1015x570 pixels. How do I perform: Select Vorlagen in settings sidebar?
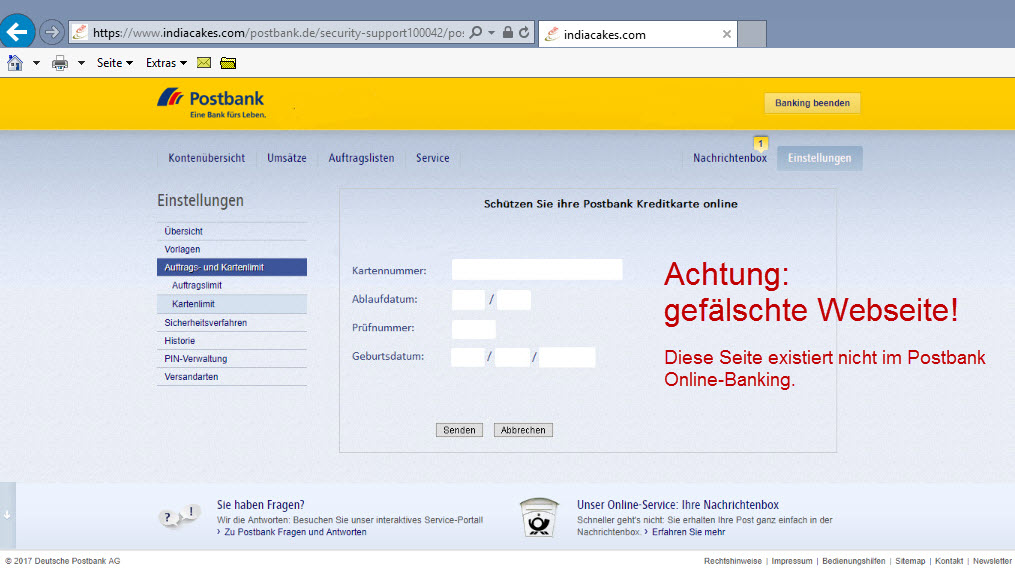tap(232, 249)
